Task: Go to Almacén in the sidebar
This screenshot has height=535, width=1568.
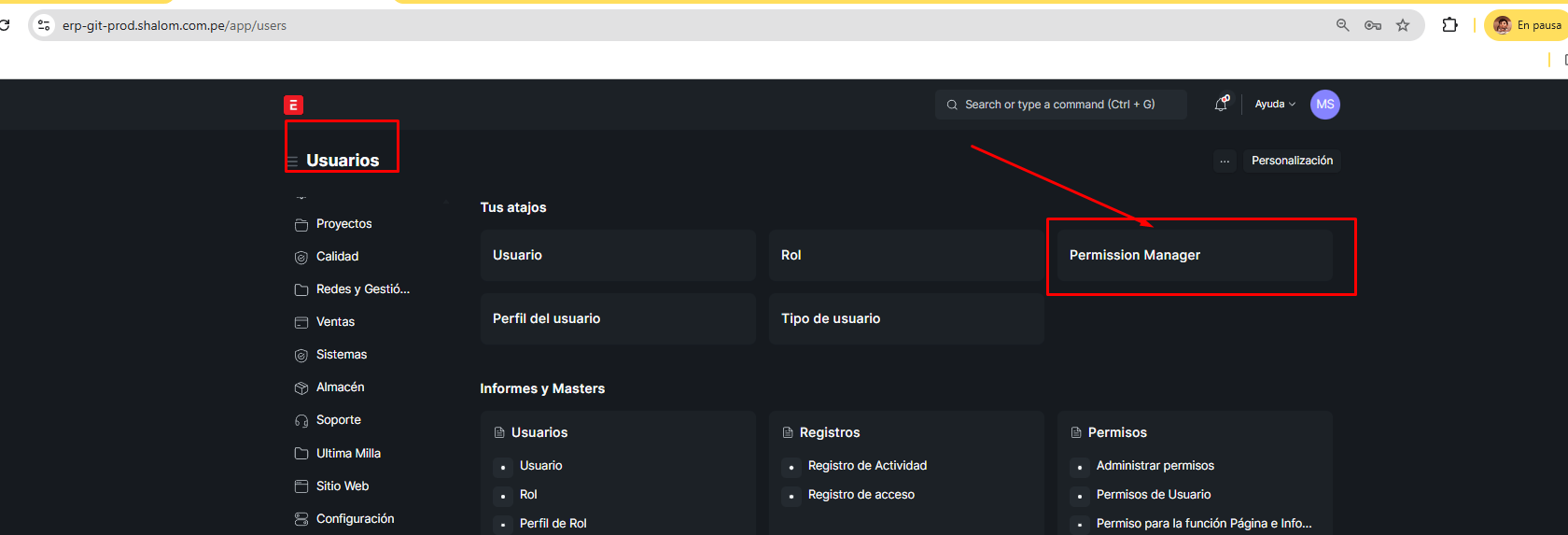Action: [340, 387]
